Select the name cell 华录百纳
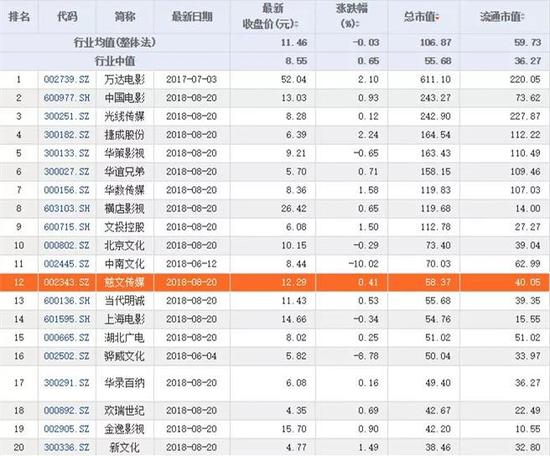Viewport: 550px width, 456px height. [x=125, y=383]
